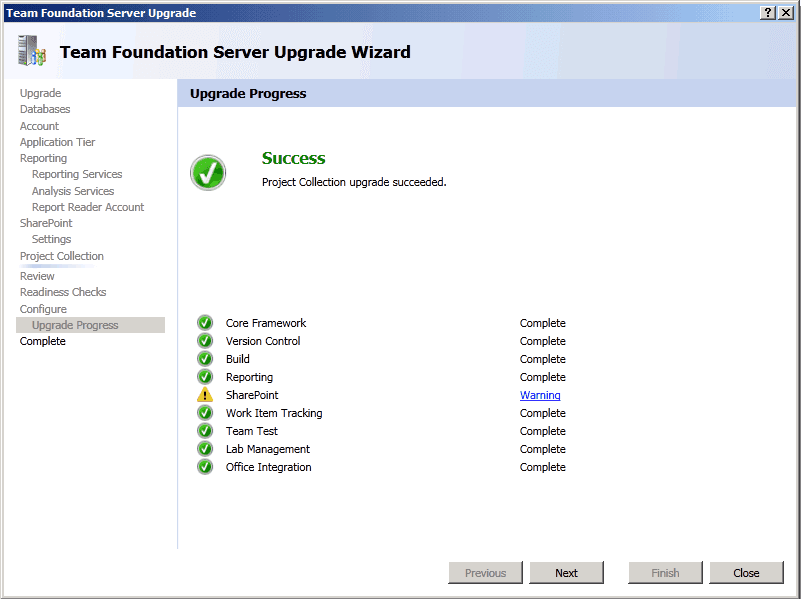This screenshot has width=801, height=599.
Task: Select Databases in the wizard sidebar
Action: pyautogui.click(x=45, y=109)
